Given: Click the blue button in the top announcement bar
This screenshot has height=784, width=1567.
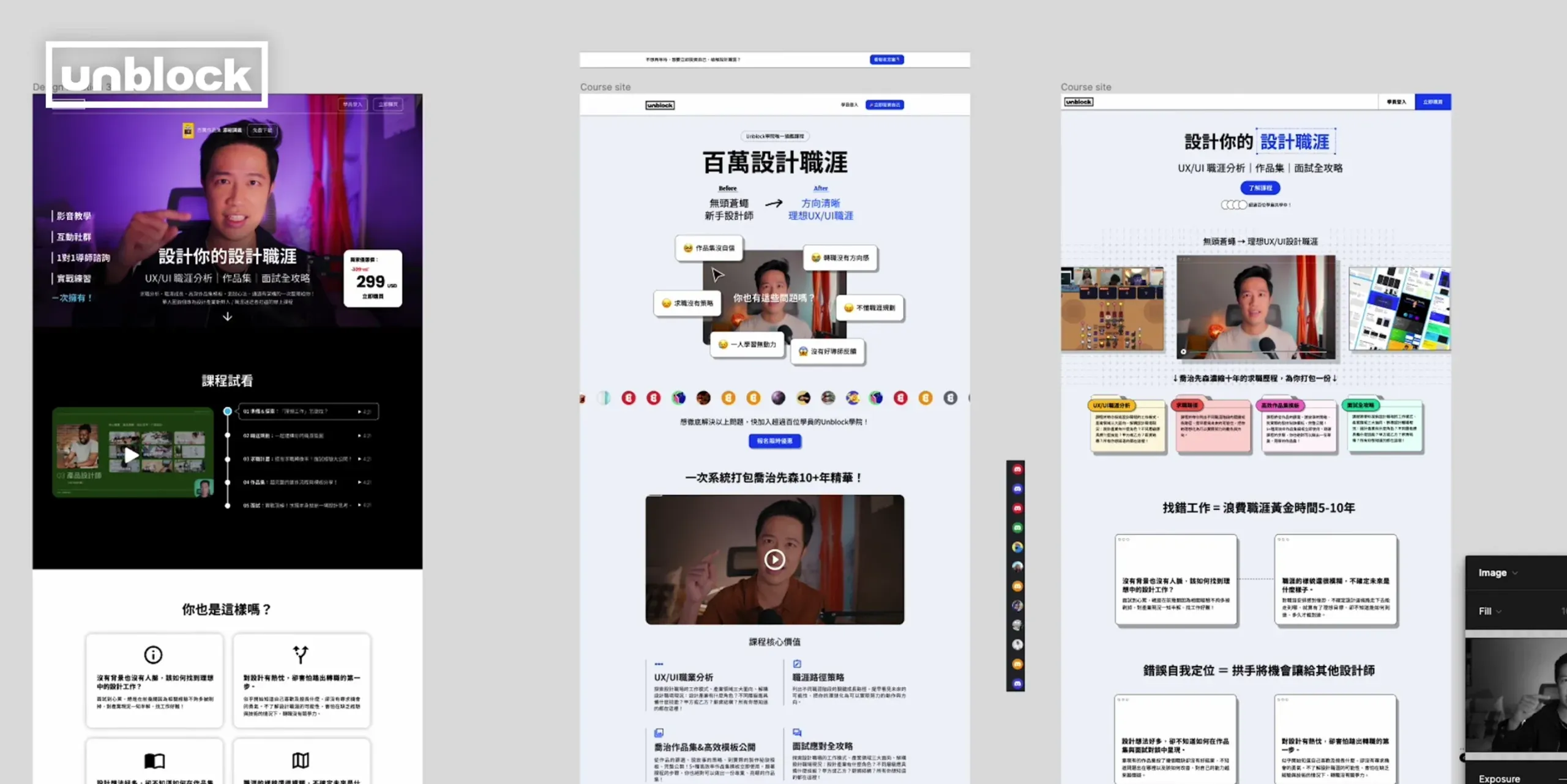Looking at the screenshot, I should [x=886, y=59].
